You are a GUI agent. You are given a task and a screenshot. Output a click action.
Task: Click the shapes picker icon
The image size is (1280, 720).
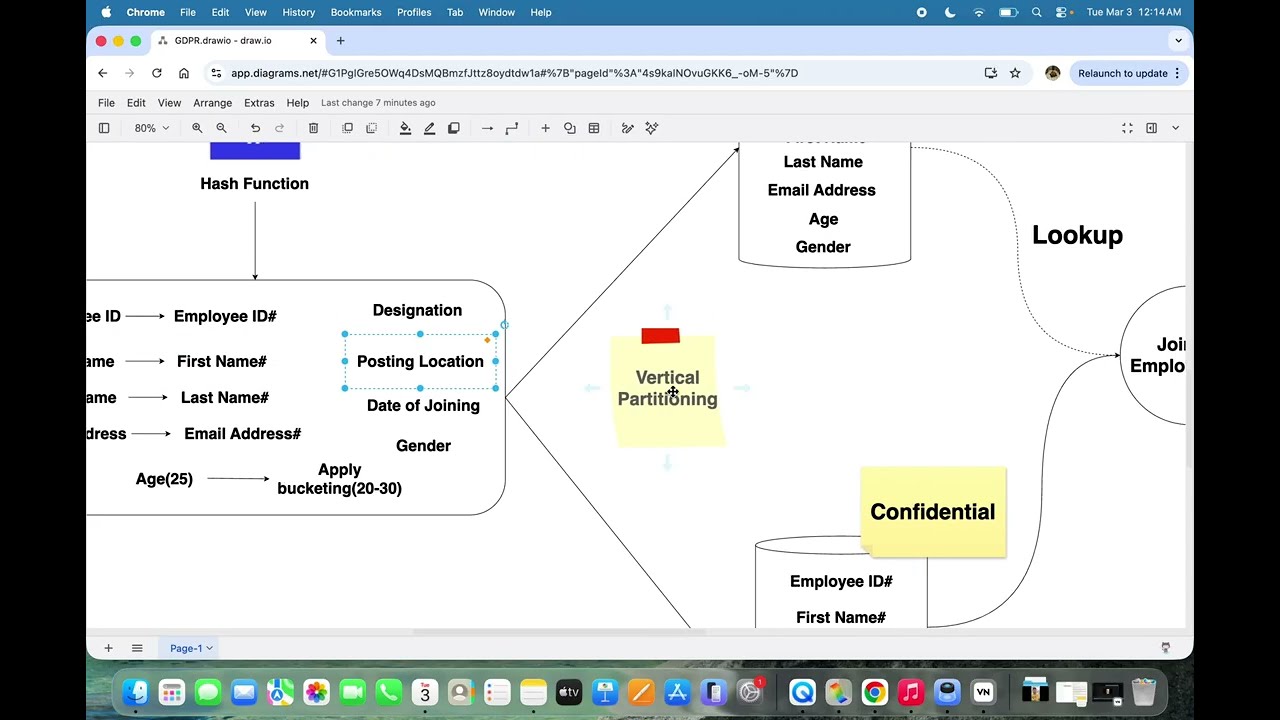pyautogui.click(x=569, y=128)
